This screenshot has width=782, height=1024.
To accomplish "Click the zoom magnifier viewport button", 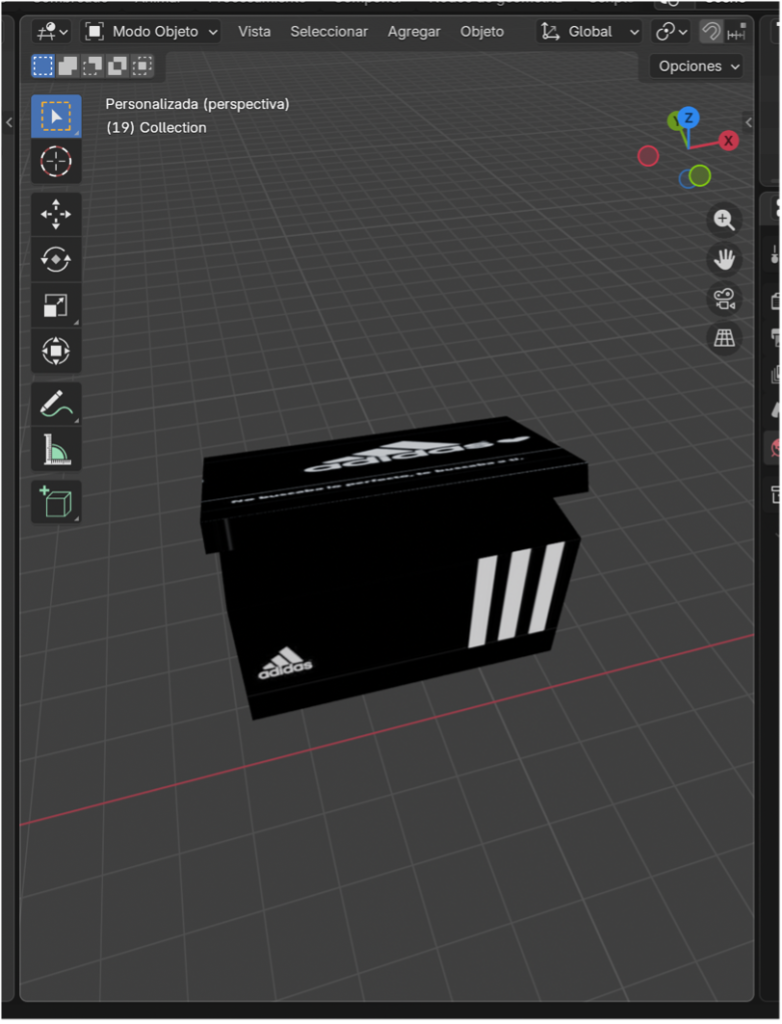I will point(724,220).
